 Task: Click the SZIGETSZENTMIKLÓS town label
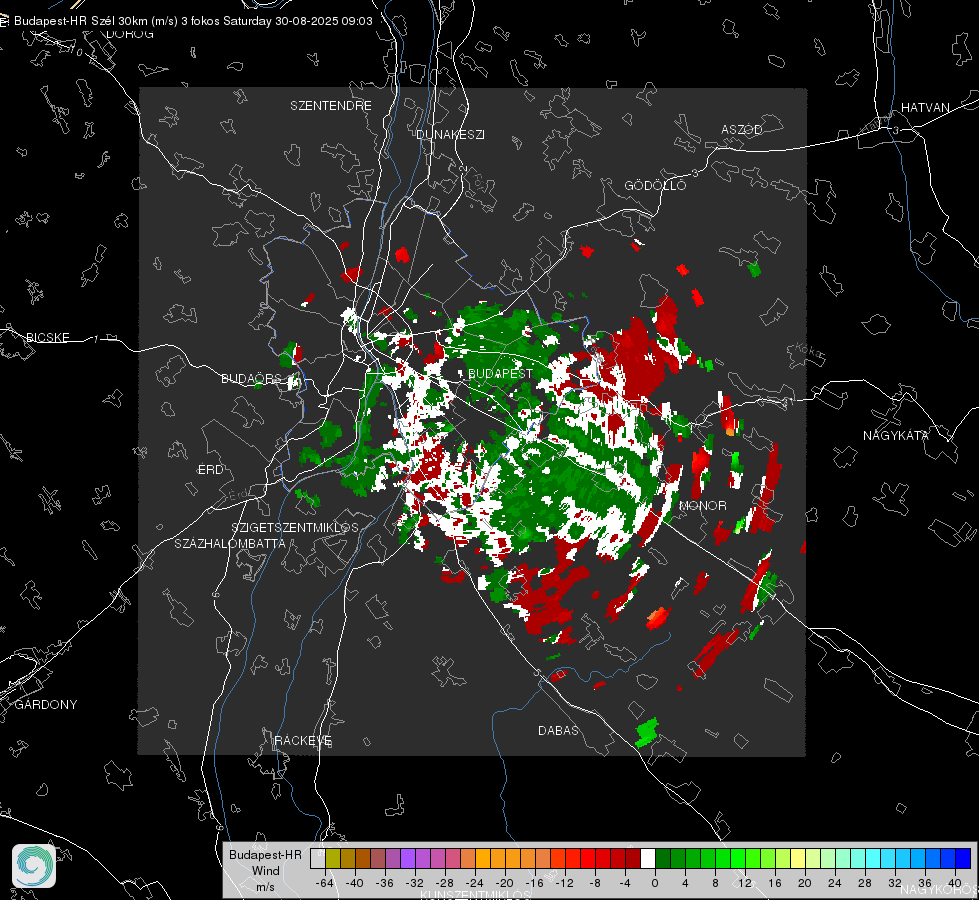(x=295, y=528)
